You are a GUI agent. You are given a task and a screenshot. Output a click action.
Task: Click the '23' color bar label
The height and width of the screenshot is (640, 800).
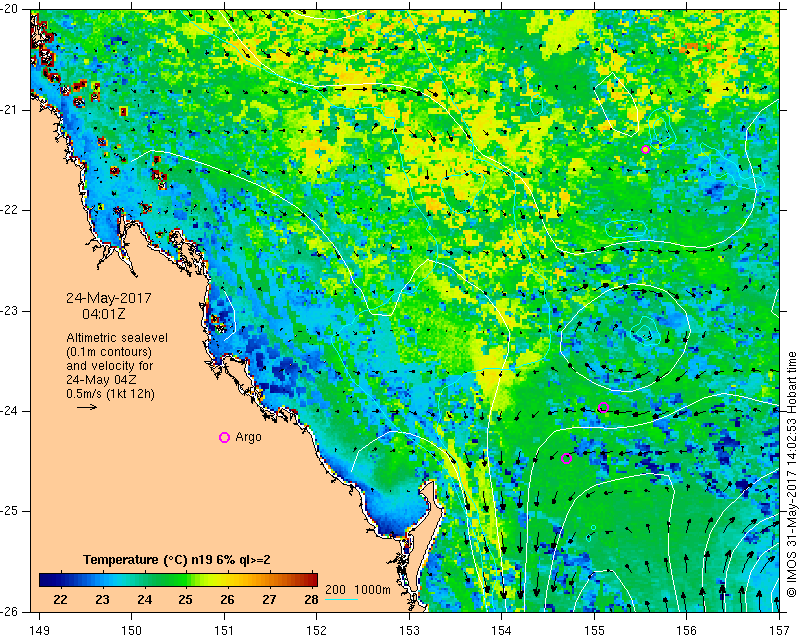coord(102,600)
